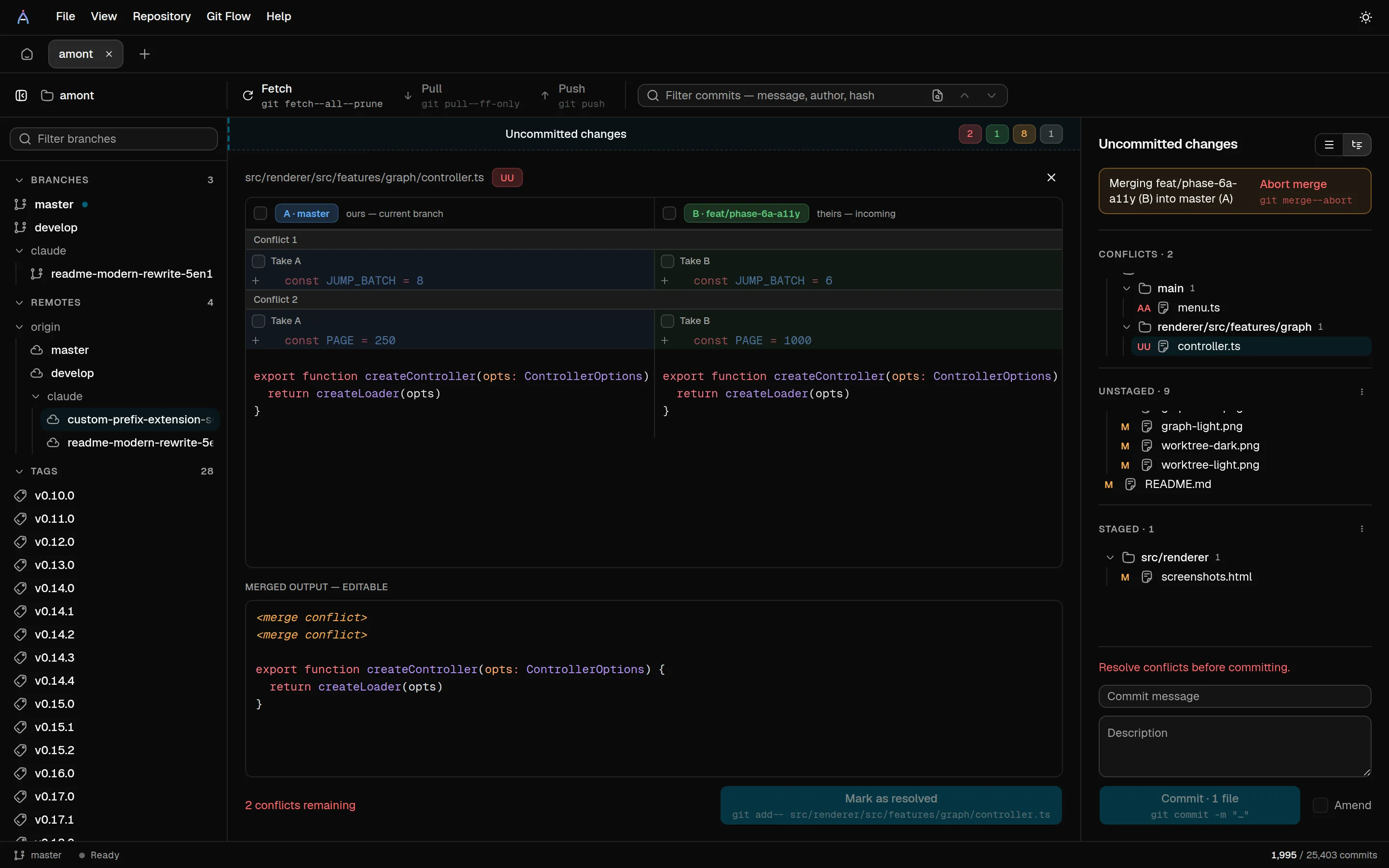The image size is (1389, 868).
Task: Enable the Amend checkbox
Action: [x=1321, y=805]
